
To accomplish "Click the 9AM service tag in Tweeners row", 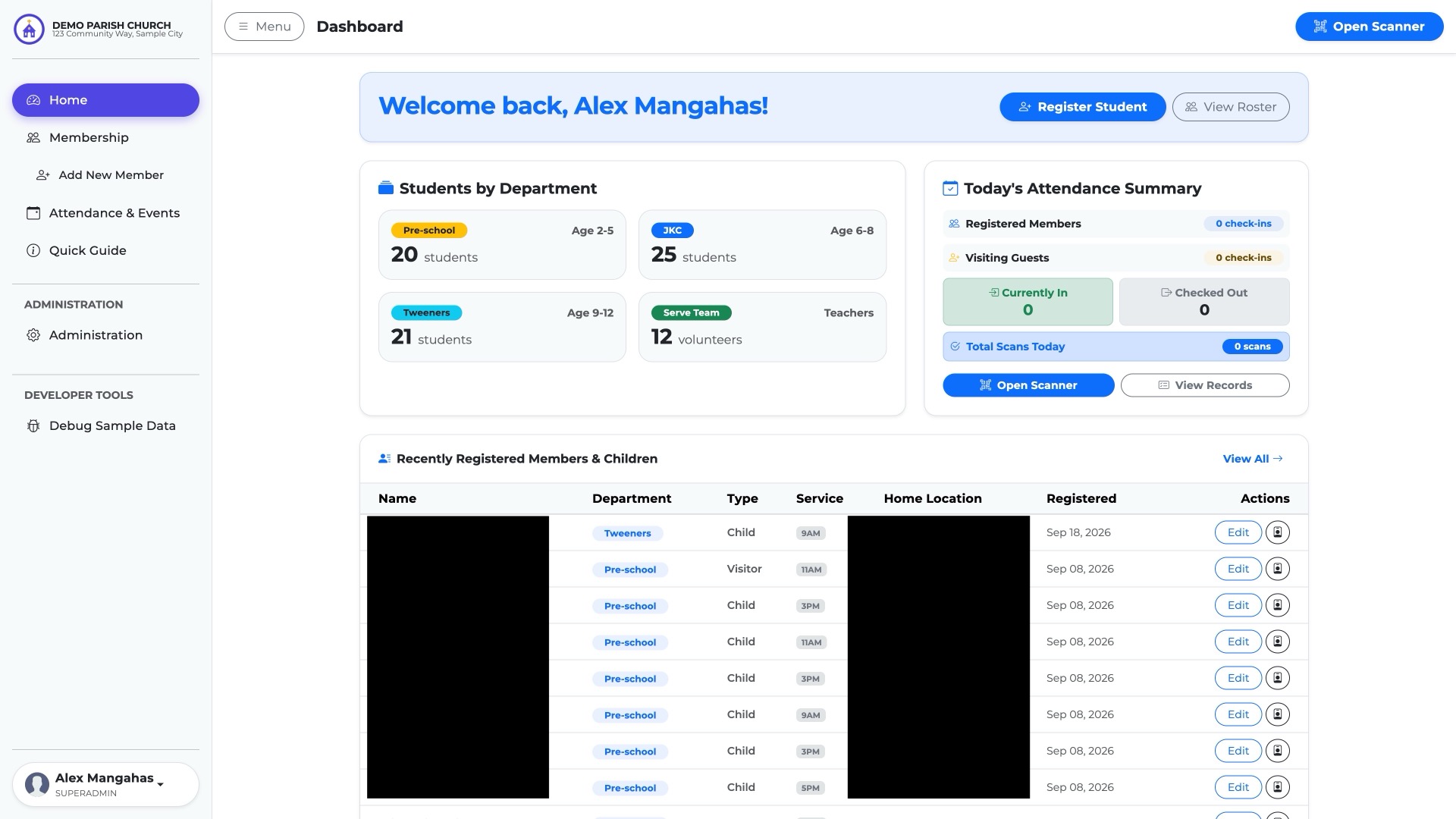I will click(x=811, y=533).
